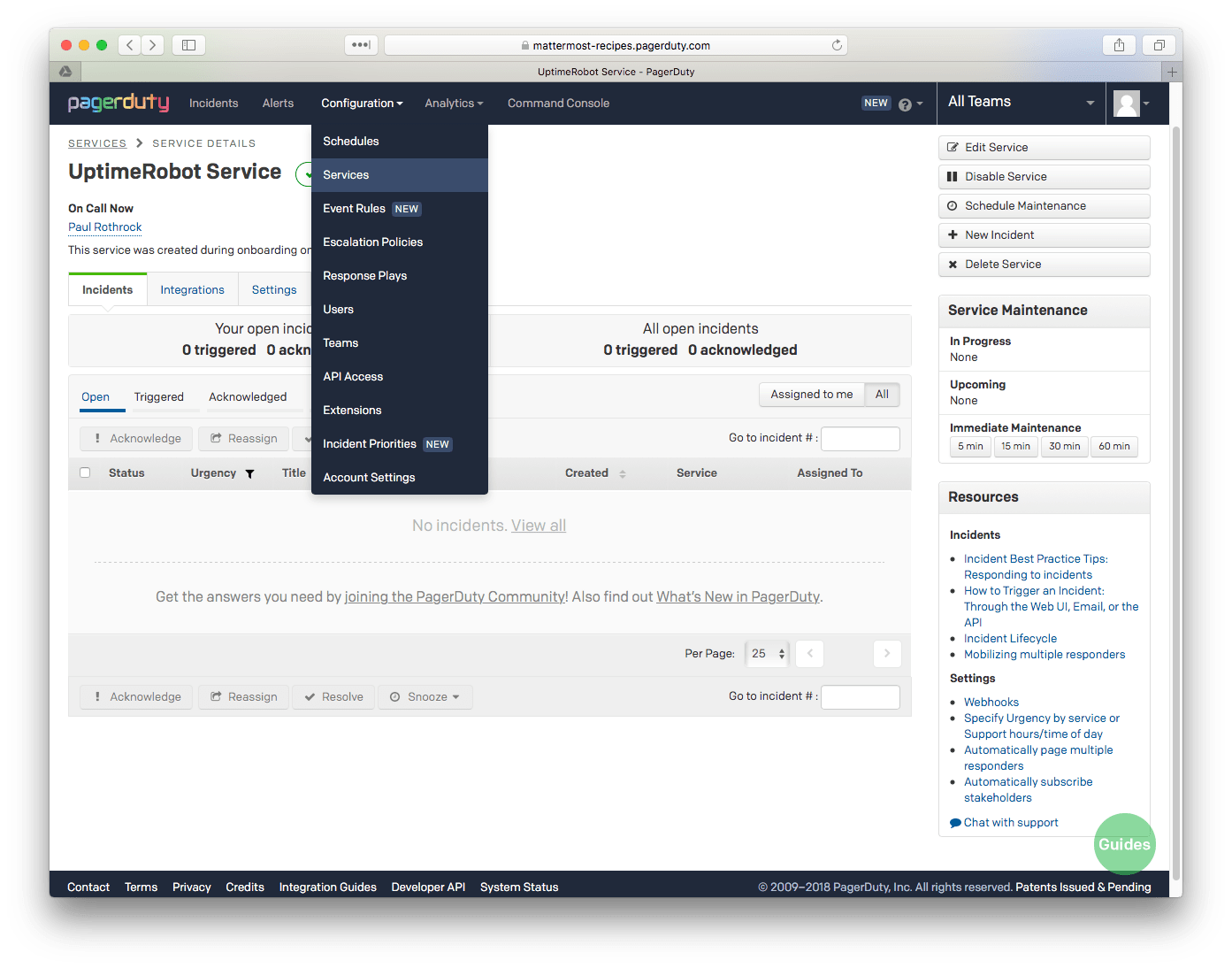
Task: Open the All Teams dropdown
Action: [x=1020, y=102]
